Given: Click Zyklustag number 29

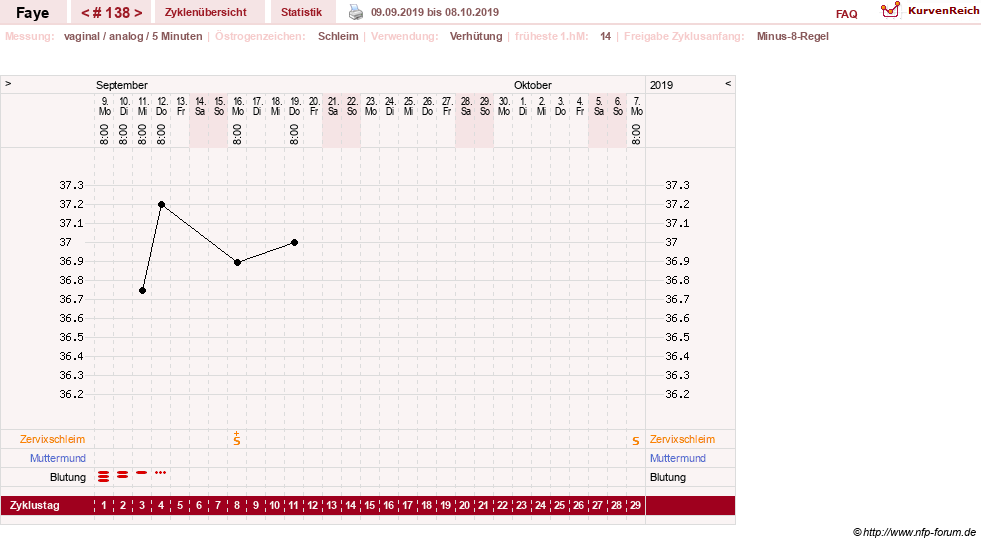Looking at the screenshot, I should click(635, 505).
